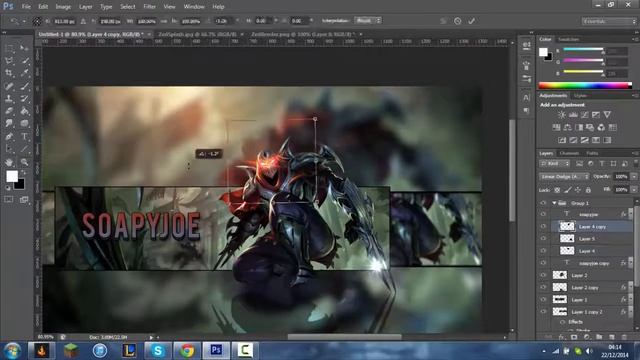Image resolution: width=640 pixels, height=360 pixels.
Task: Select the Move tool
Action: 24,48
